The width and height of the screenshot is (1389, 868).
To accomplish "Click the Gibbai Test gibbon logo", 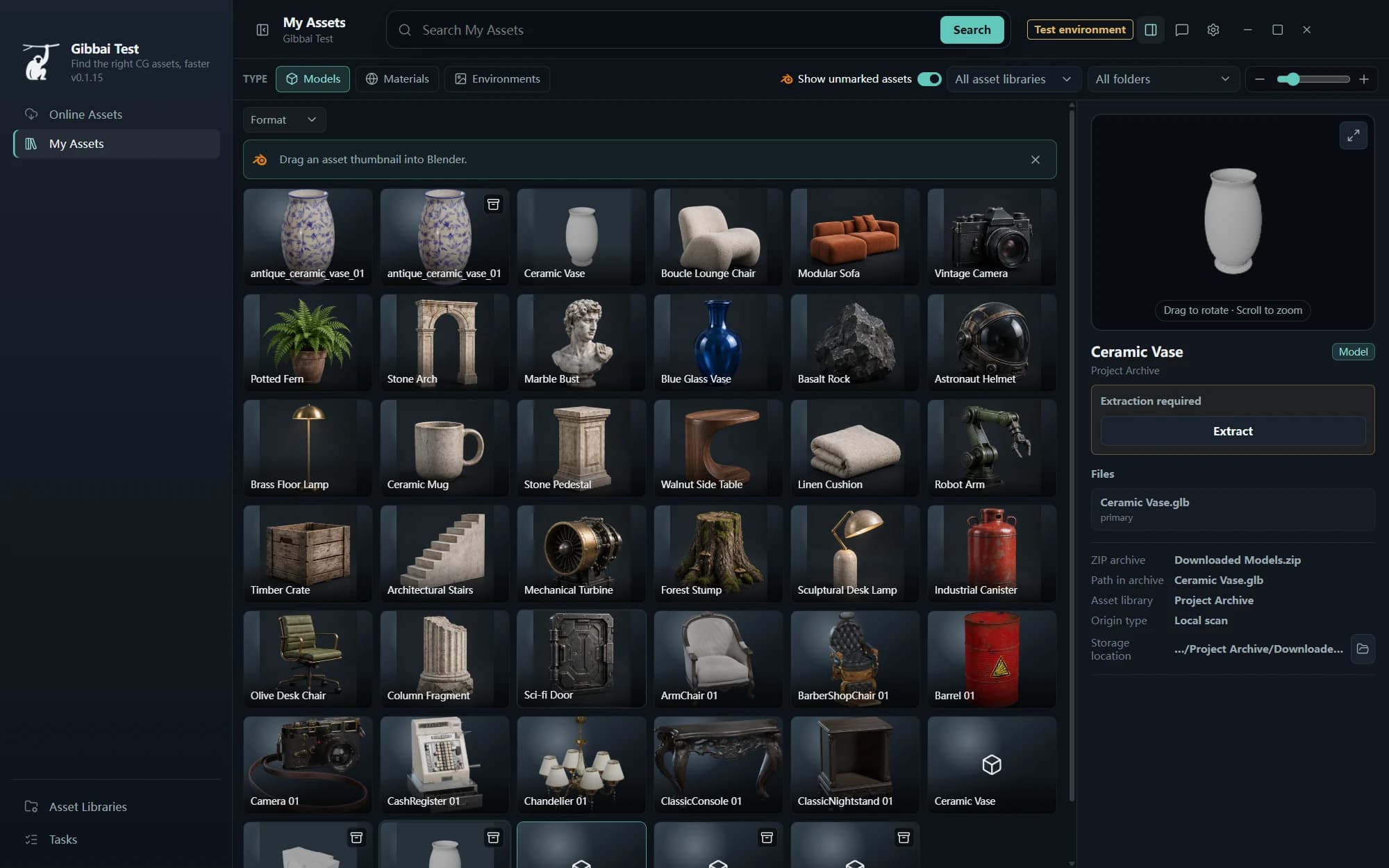I will (x=40, y=62).
